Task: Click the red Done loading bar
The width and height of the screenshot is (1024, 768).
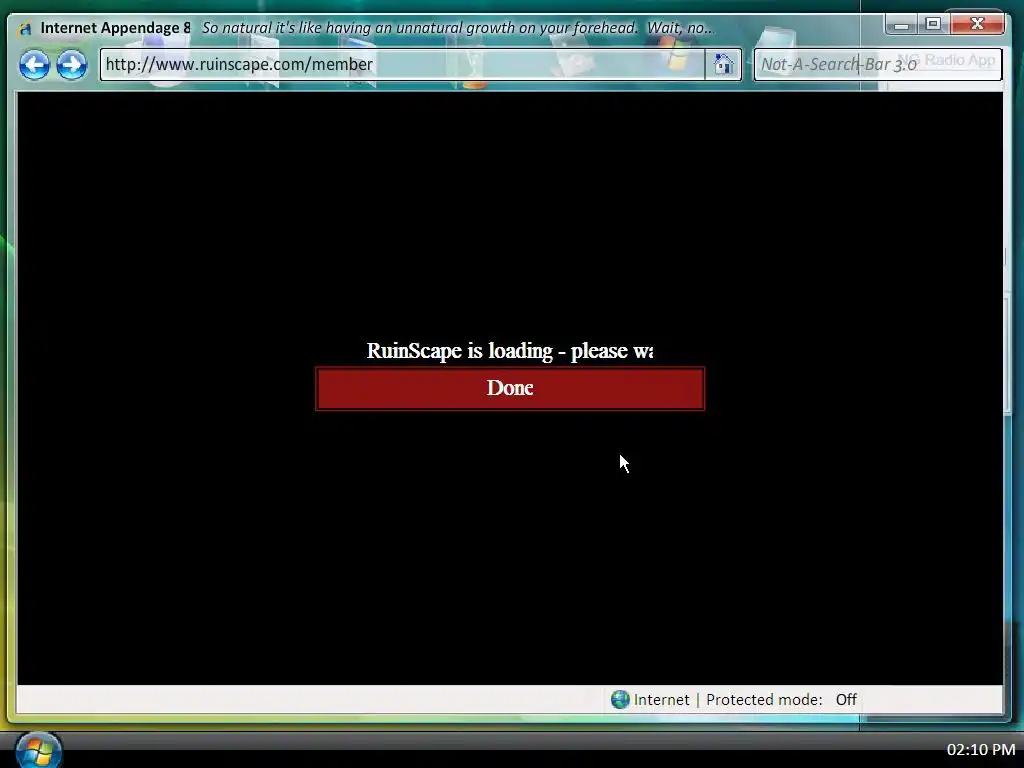Action: coord(510,389)
